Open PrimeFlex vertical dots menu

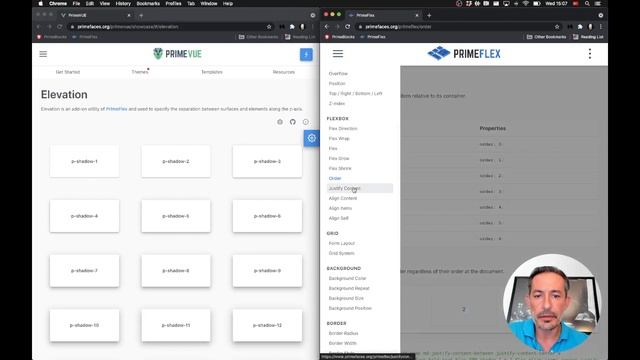[590, 53]
